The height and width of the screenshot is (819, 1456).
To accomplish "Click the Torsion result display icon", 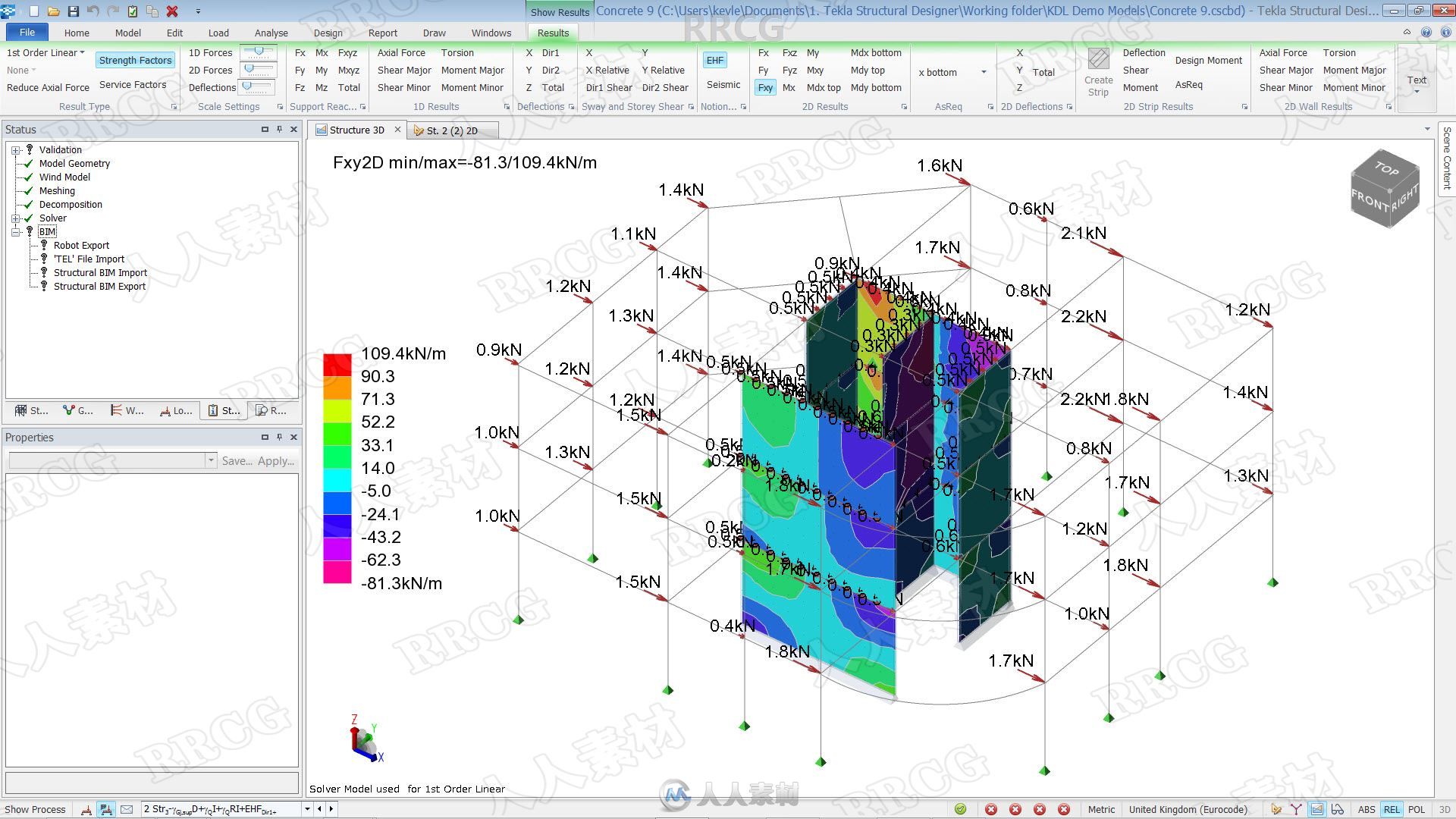I will pos(454,52).
